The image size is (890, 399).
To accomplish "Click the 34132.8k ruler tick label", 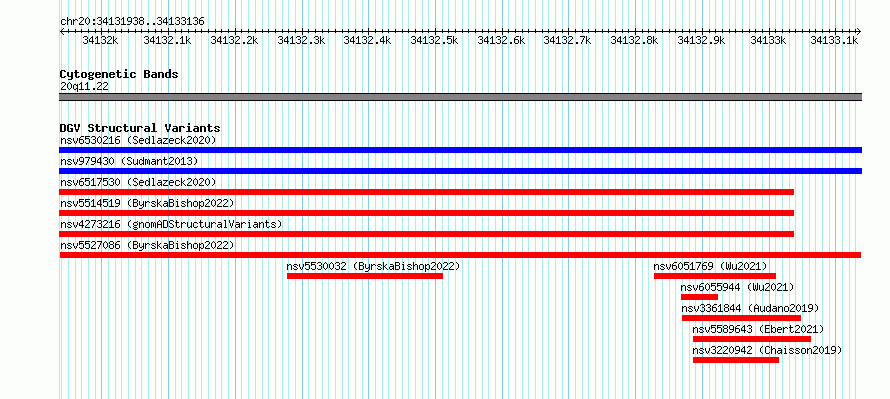I will click(x=634, y=40).
